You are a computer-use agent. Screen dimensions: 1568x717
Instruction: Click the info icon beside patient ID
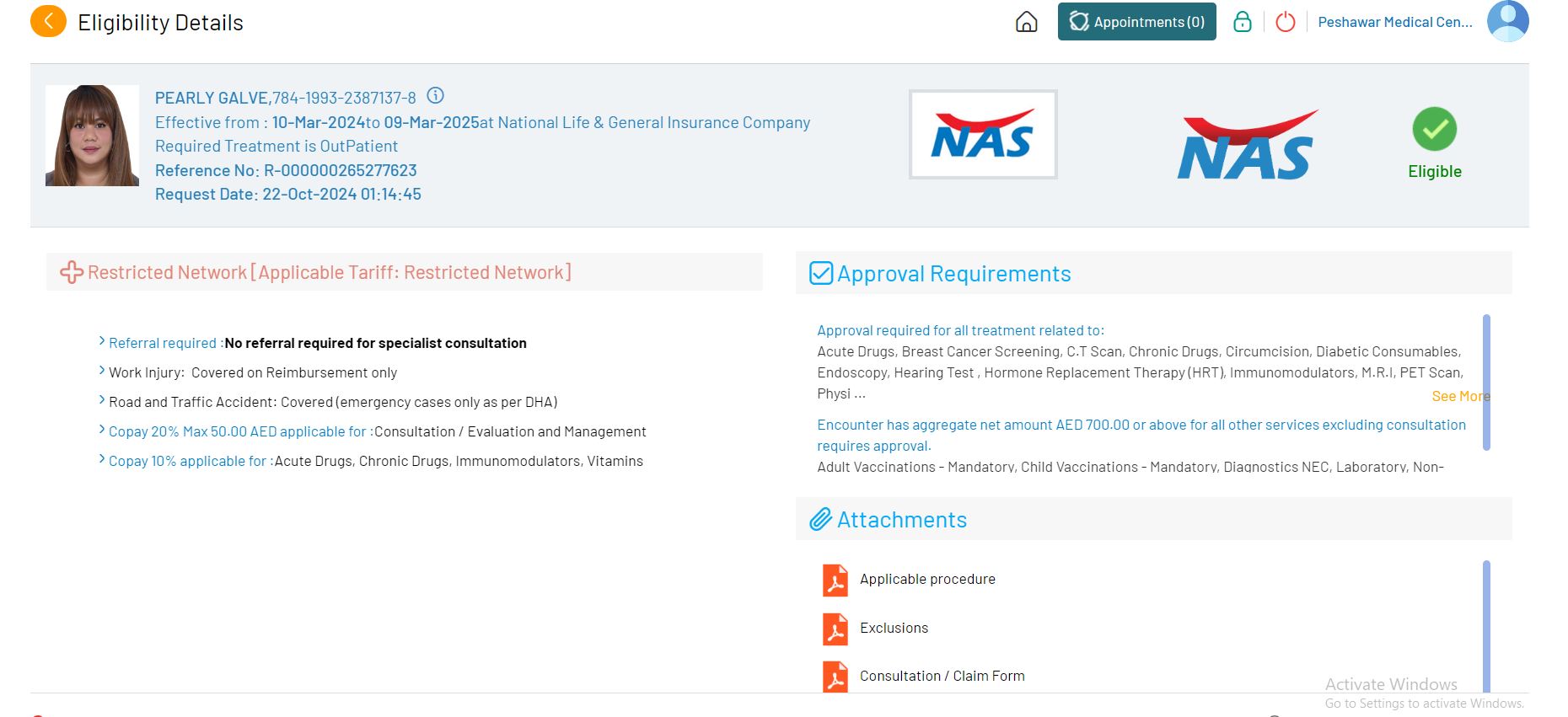click(x=435, y=96)
